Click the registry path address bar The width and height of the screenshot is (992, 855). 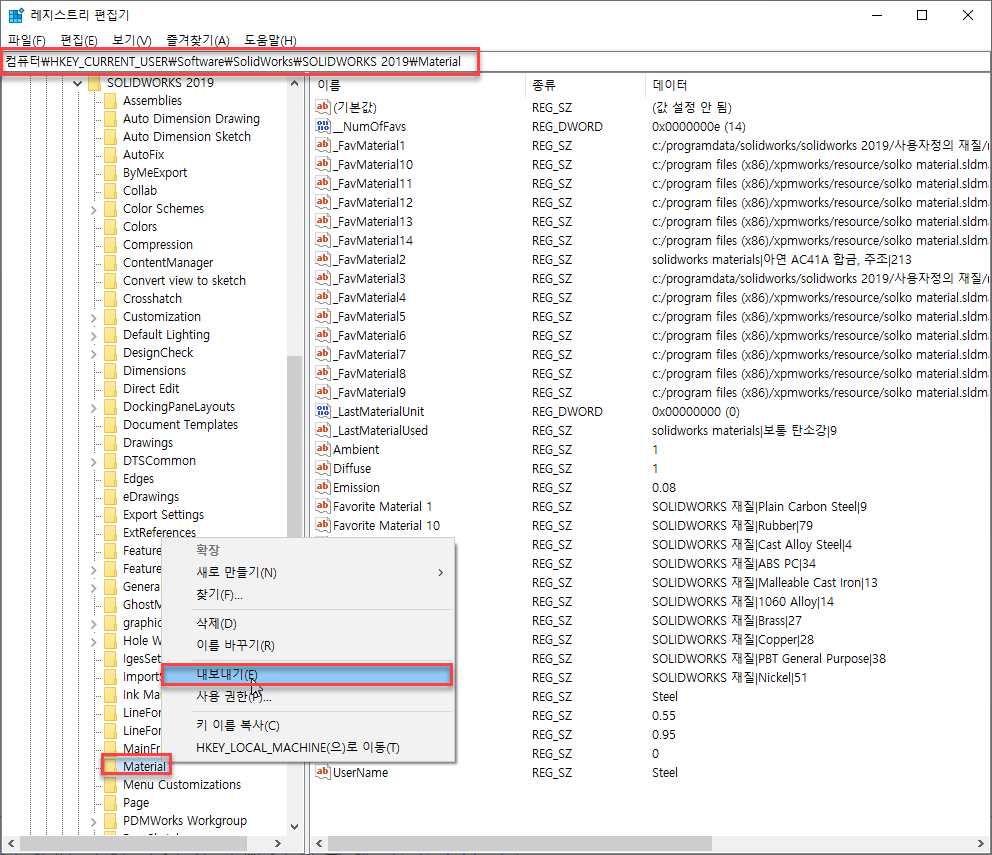point(496,61)
